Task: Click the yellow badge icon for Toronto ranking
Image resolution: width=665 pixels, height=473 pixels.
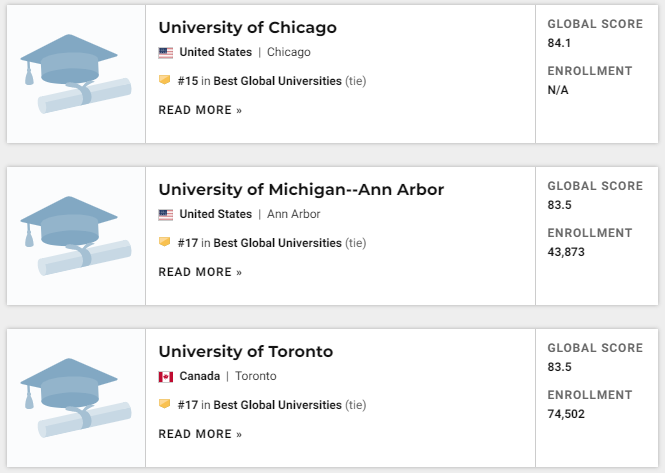Action: [x=165, y=404]
